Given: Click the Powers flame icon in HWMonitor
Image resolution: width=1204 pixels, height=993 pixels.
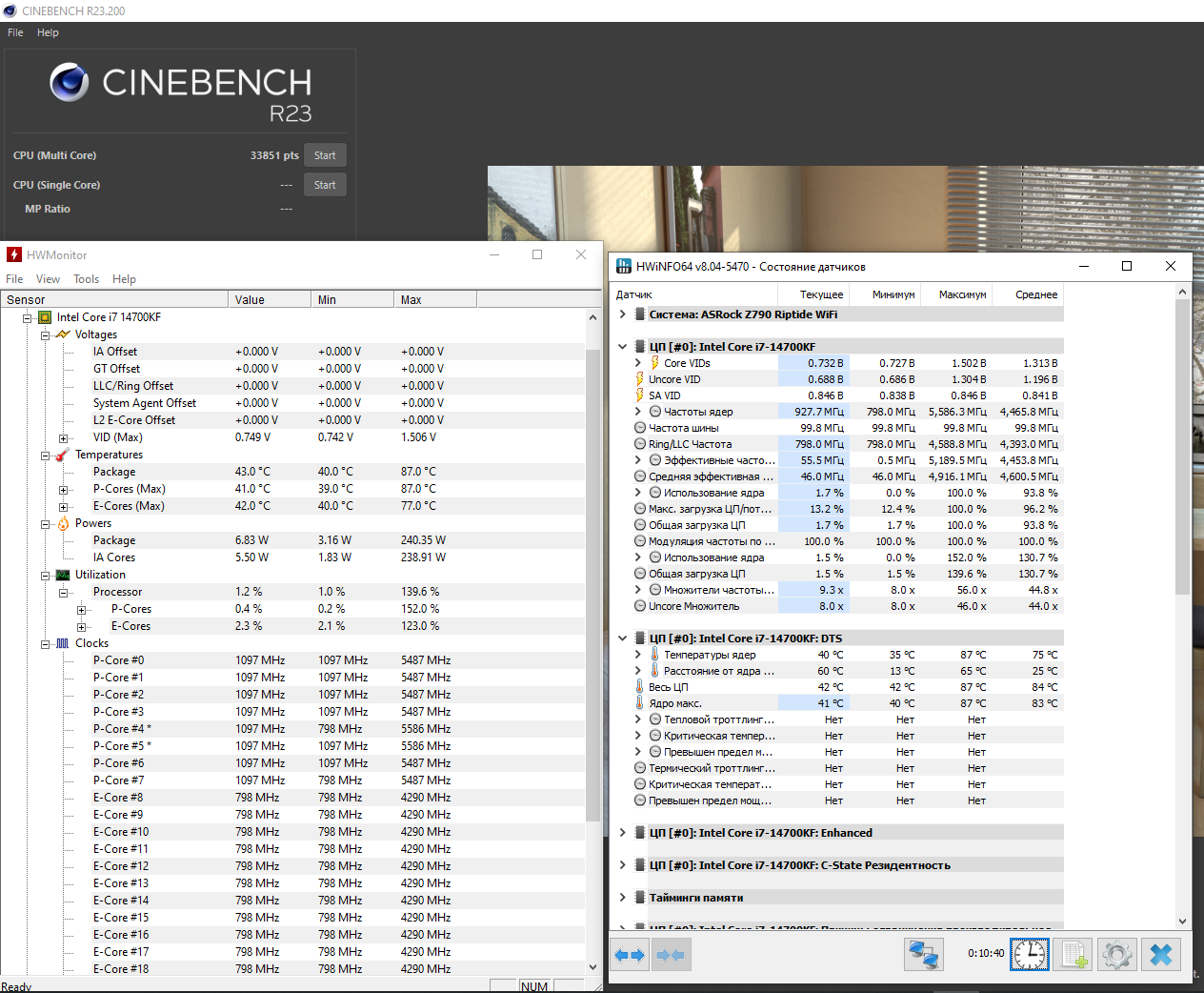Looking at the screenshot, I should [63, 523].
